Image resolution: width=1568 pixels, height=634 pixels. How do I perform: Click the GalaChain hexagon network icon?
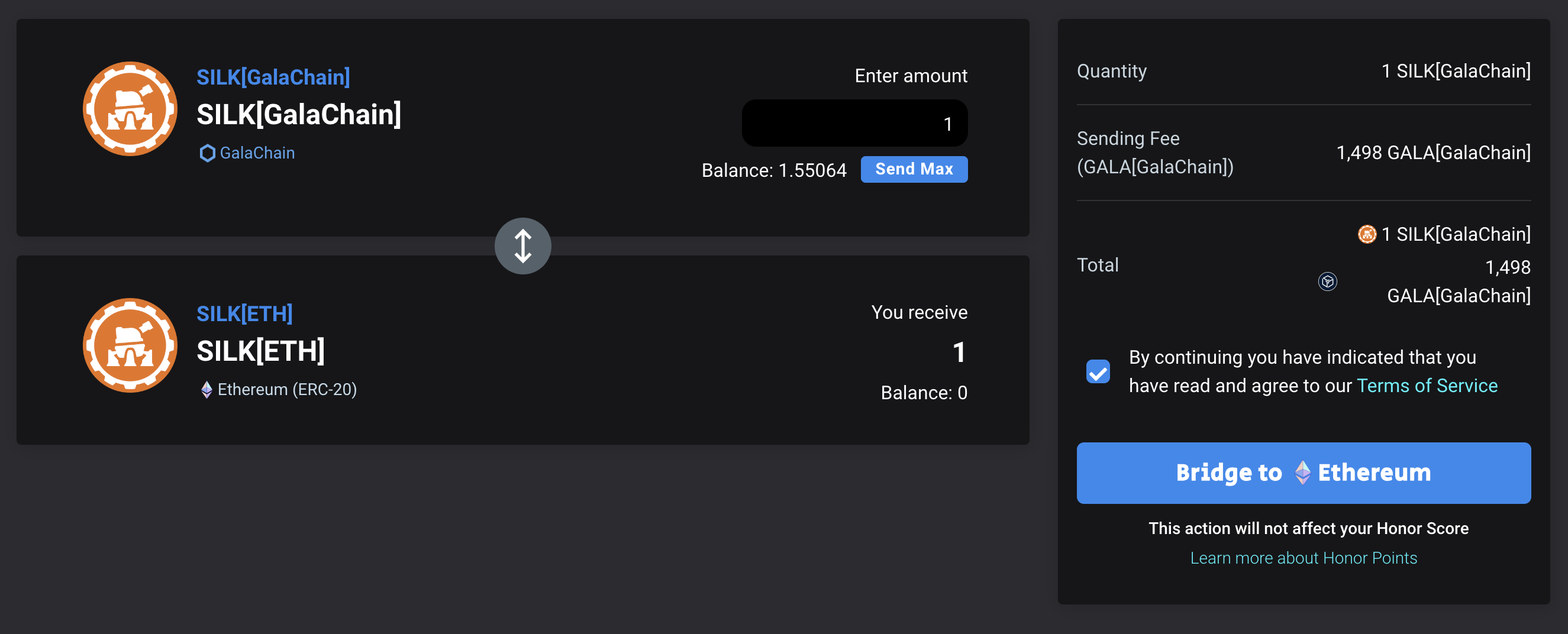click(207, 153)
